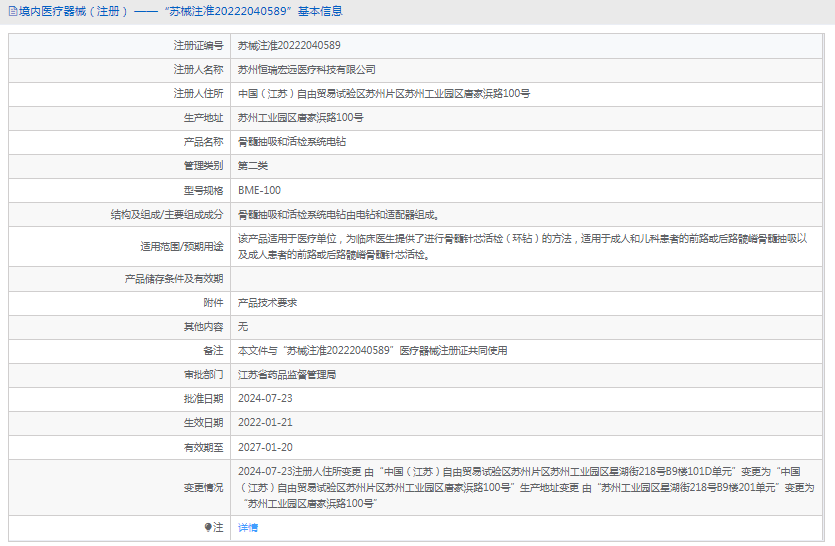
Task: Click the bulb icon beside 注 label
Action: (208, 527)
